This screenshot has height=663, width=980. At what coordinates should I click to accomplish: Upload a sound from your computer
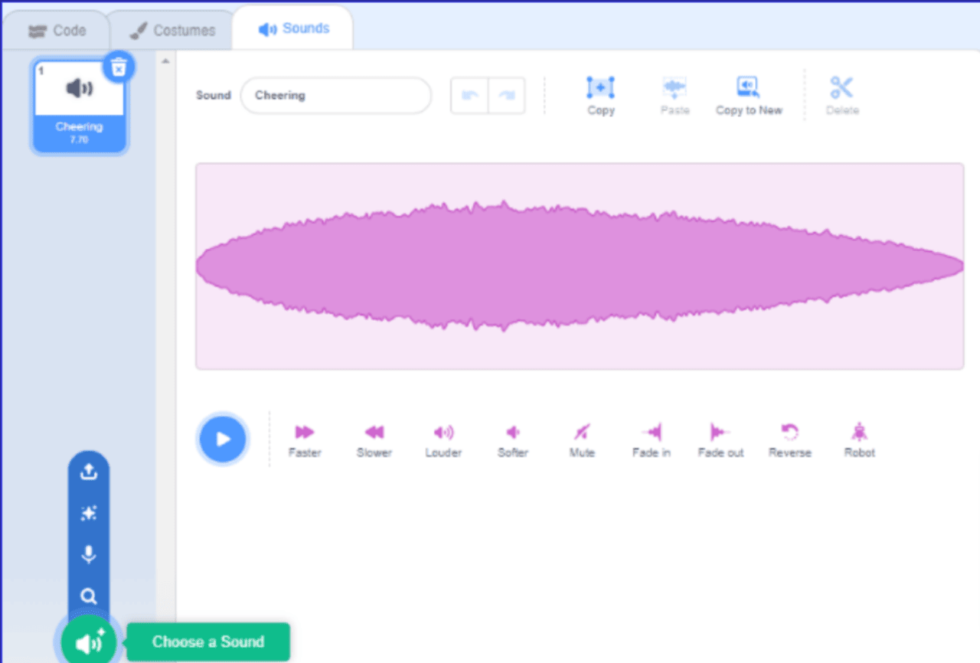click(x=88, y=471)
